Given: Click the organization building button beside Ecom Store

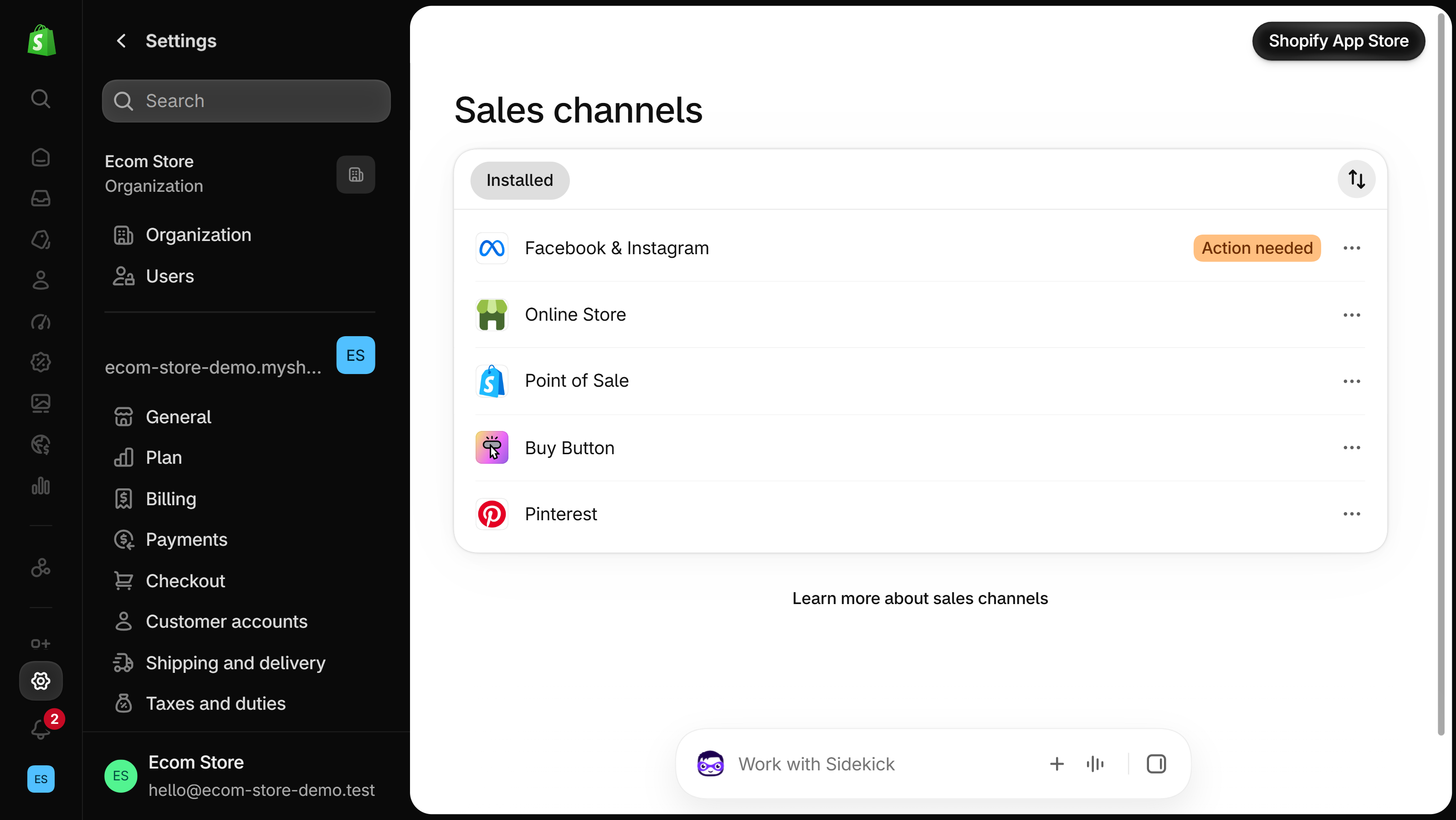Looking at the screenshot, I should coord(355,174).
